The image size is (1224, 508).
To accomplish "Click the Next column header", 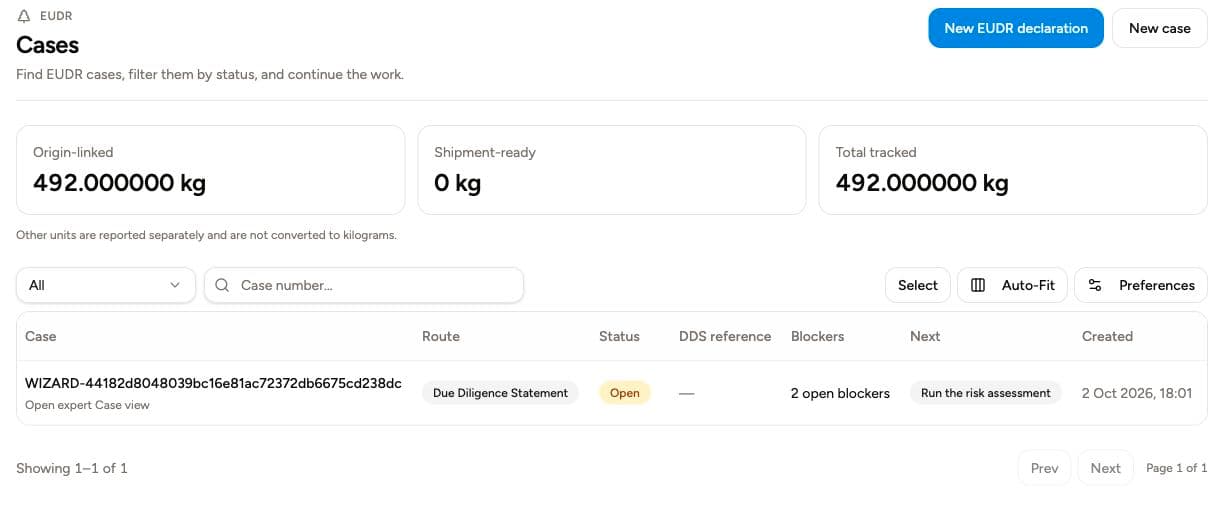I will [925, 336].
